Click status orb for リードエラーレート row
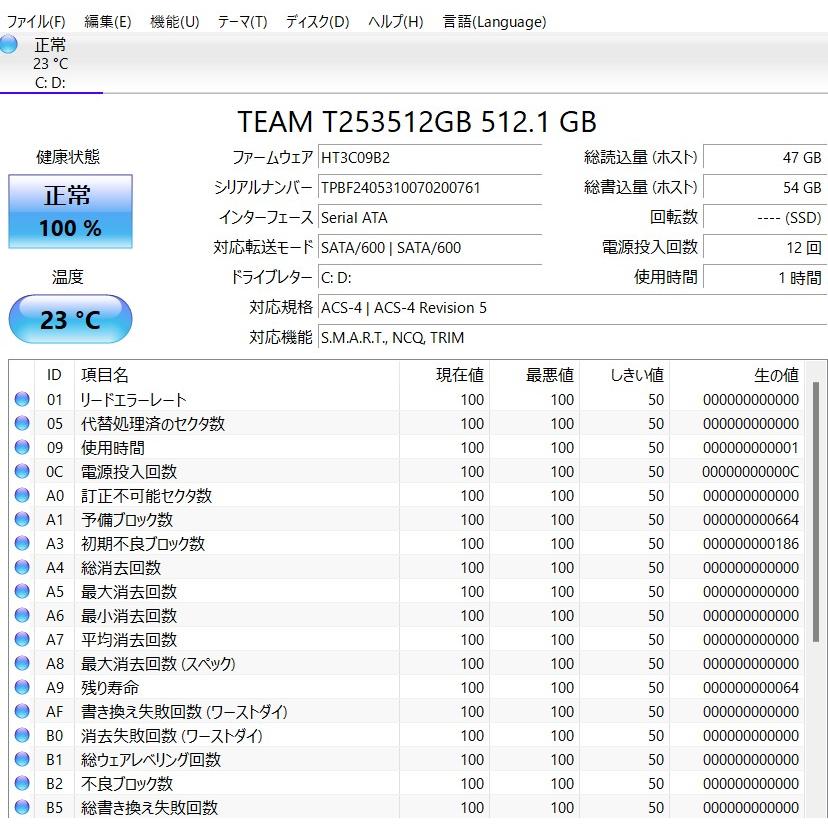The height and width of the screenshot is (828, 828). [22, 400]
